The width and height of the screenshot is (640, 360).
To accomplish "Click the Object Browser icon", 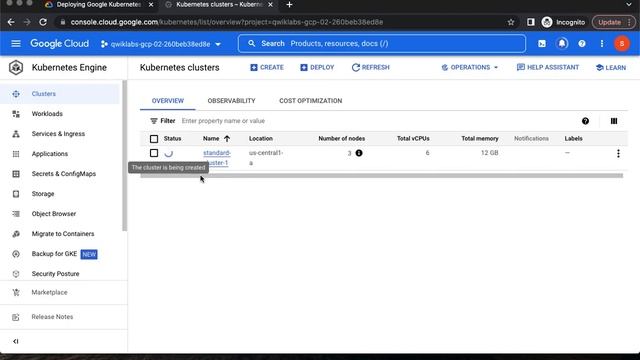I will click(x=16, y=214).
